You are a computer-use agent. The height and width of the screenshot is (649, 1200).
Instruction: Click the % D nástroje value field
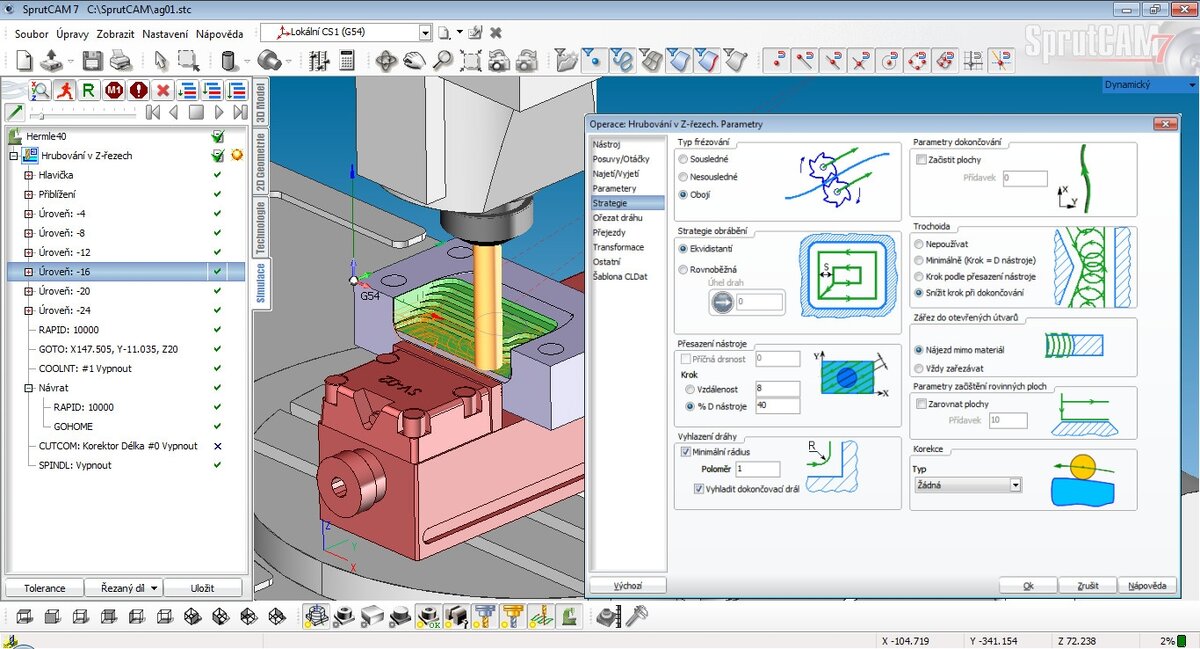[777, 406]
